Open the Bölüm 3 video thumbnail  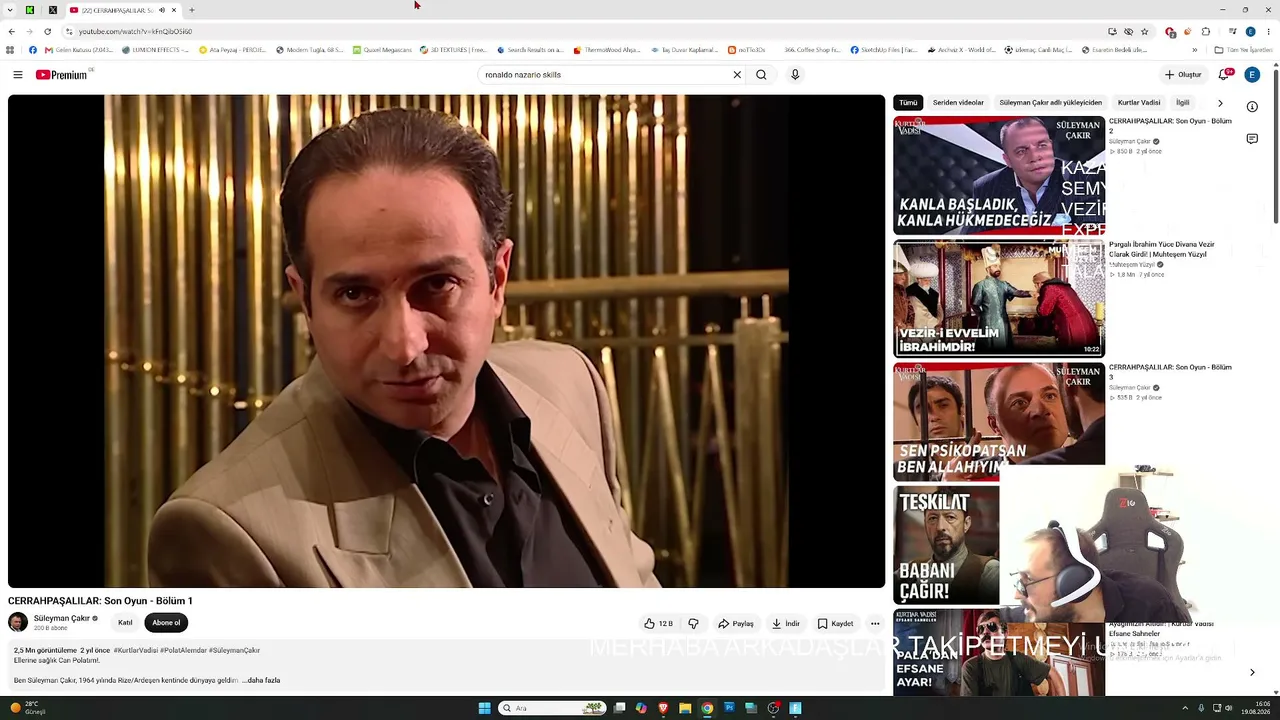[999, 422]
